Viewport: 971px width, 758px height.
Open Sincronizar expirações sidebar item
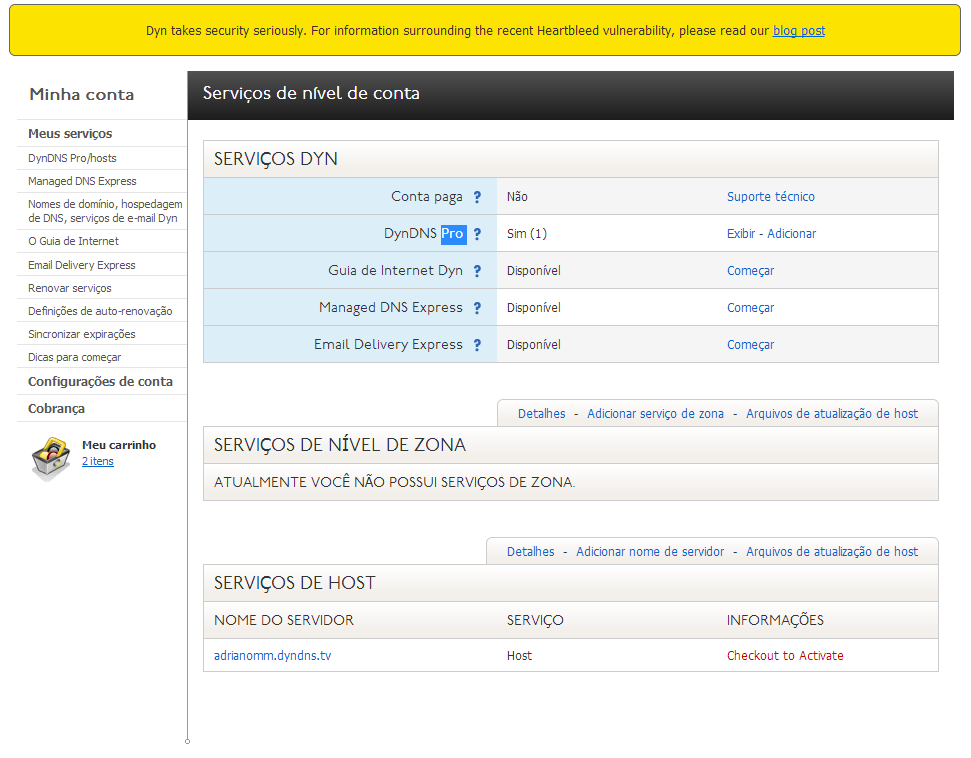82,334
